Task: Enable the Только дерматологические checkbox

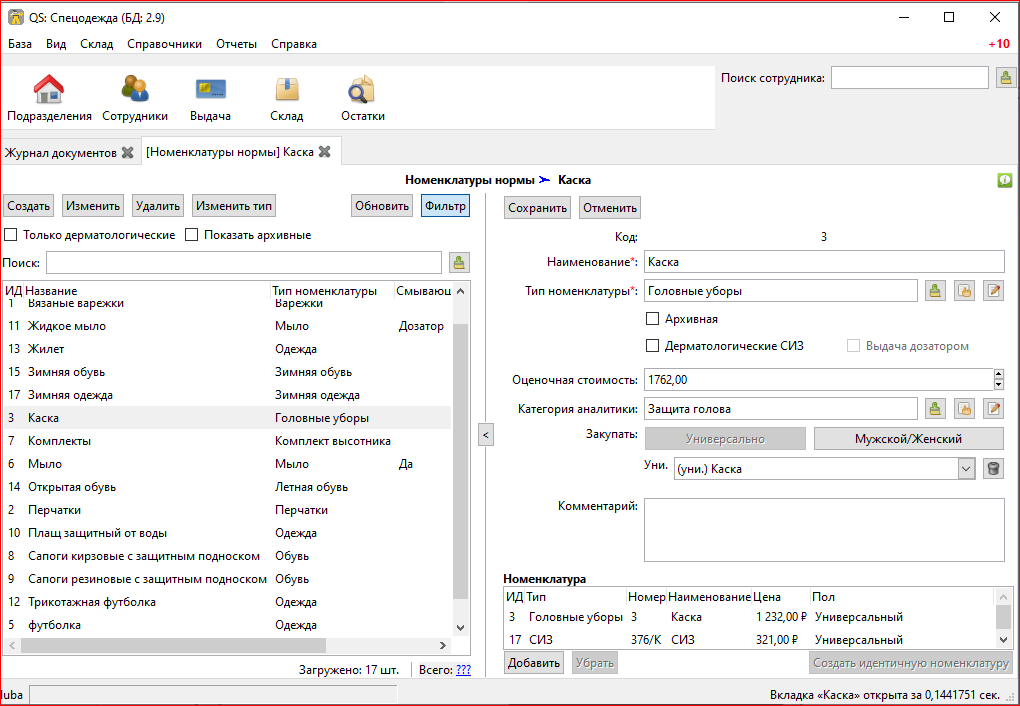Action: click(11, 235)
